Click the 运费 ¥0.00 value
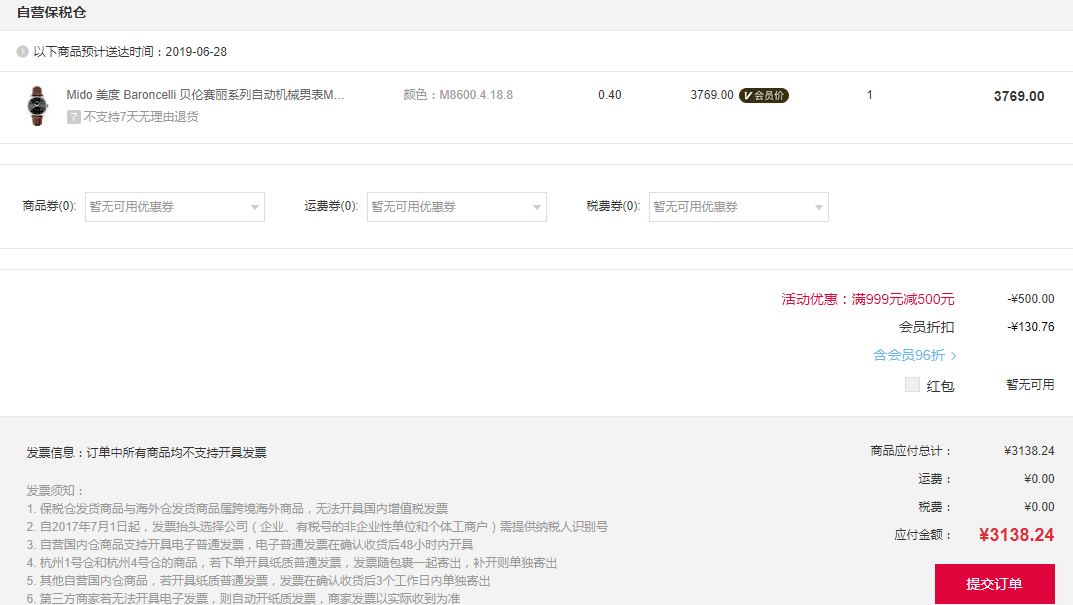This screenshot has height=605, width=1073. click(1039, 479)
